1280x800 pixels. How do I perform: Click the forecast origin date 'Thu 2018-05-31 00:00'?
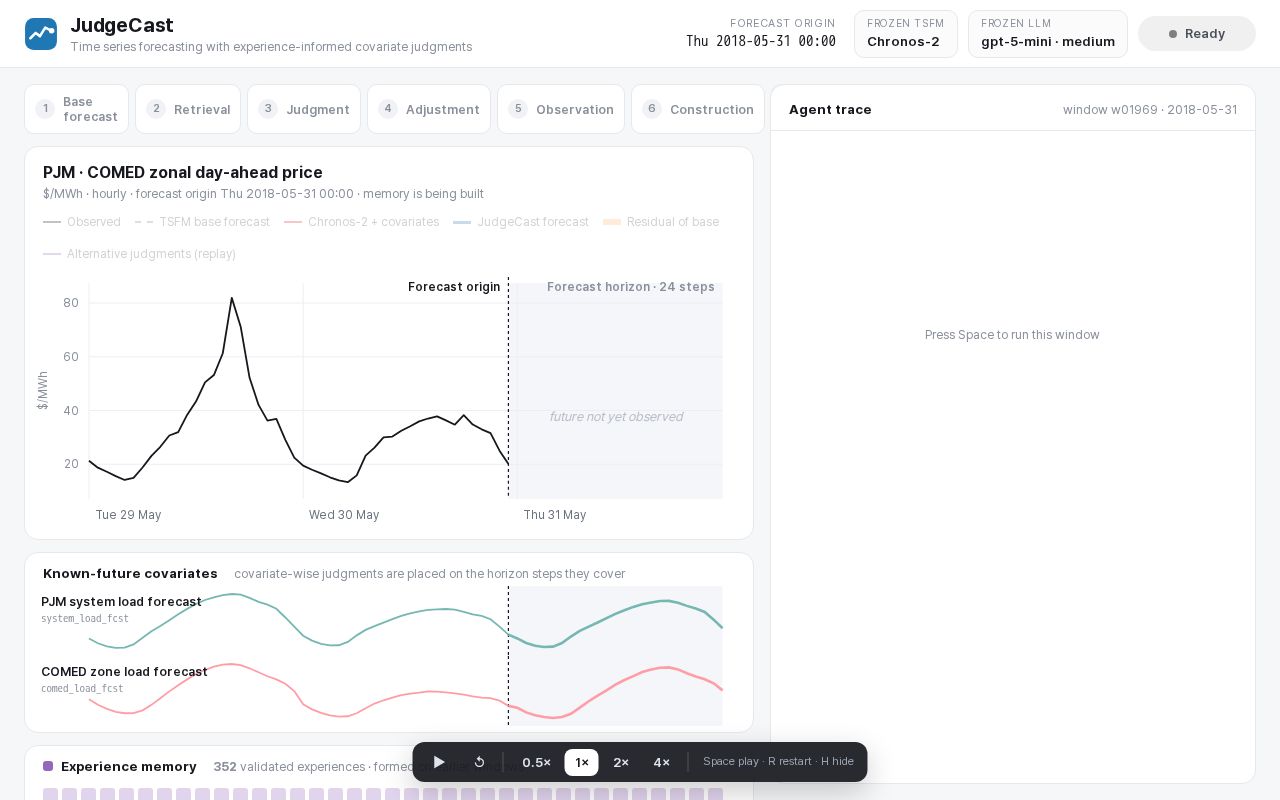[x=761, y=42]
